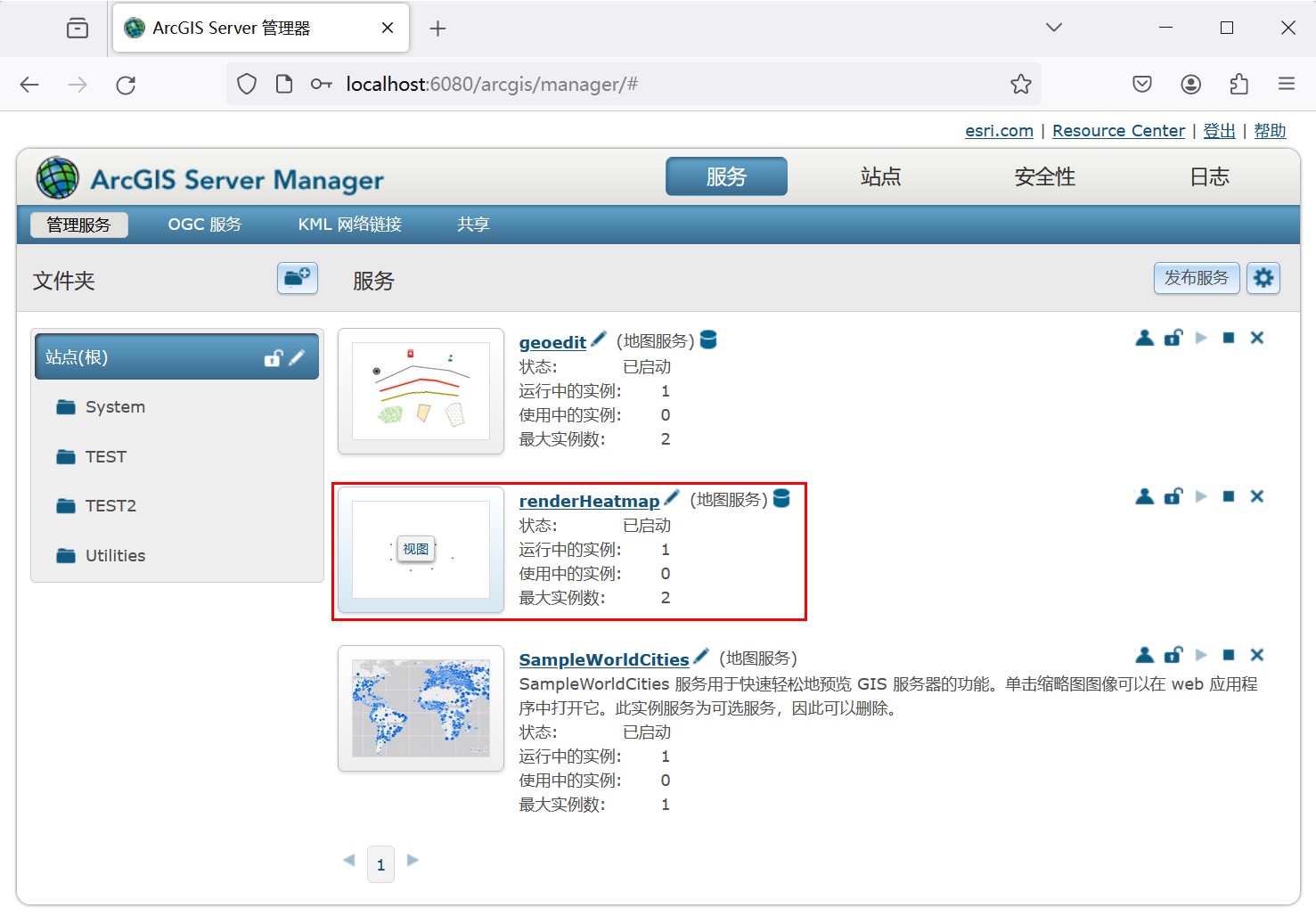Select the 站点(根) root folder
The height and width of the screenshot is (916, 1316).
[x=176, y=356]
